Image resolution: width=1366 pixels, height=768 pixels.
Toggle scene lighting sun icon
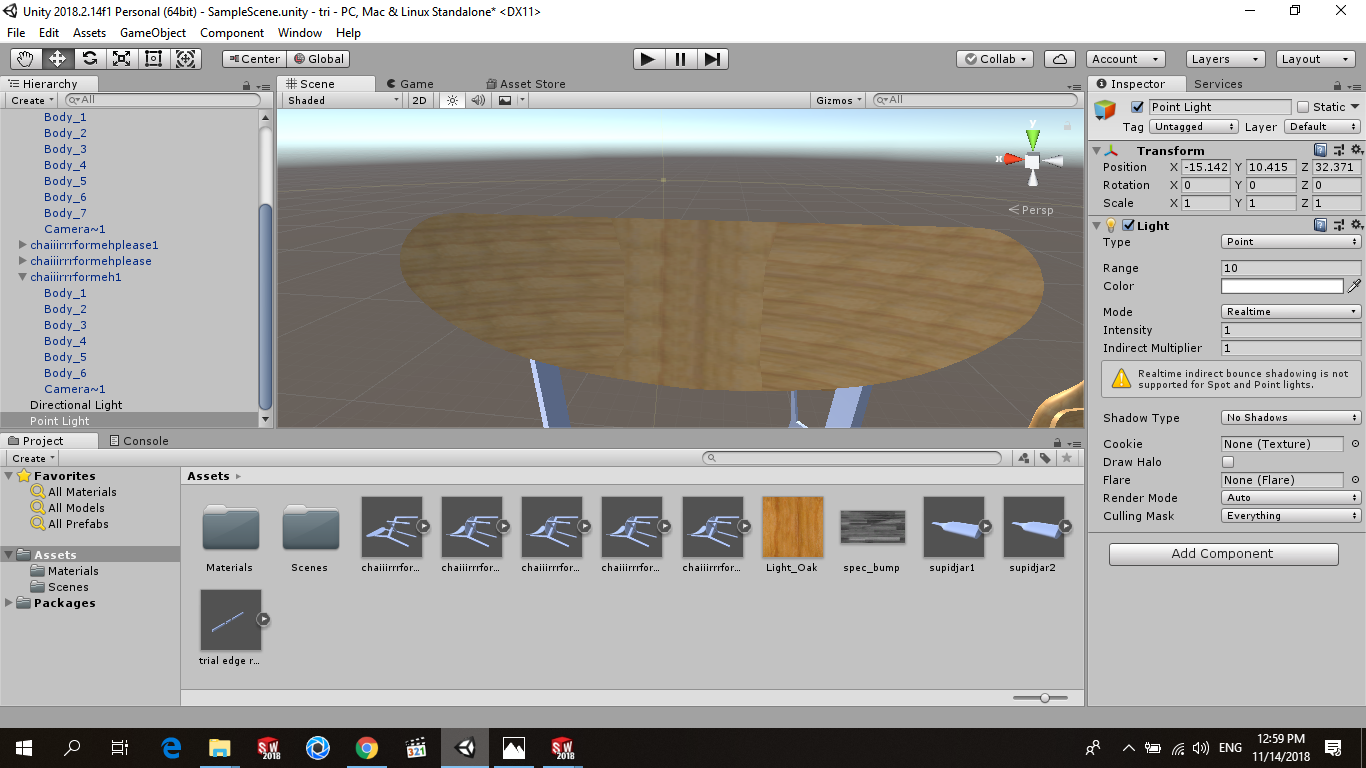[451, 100]
